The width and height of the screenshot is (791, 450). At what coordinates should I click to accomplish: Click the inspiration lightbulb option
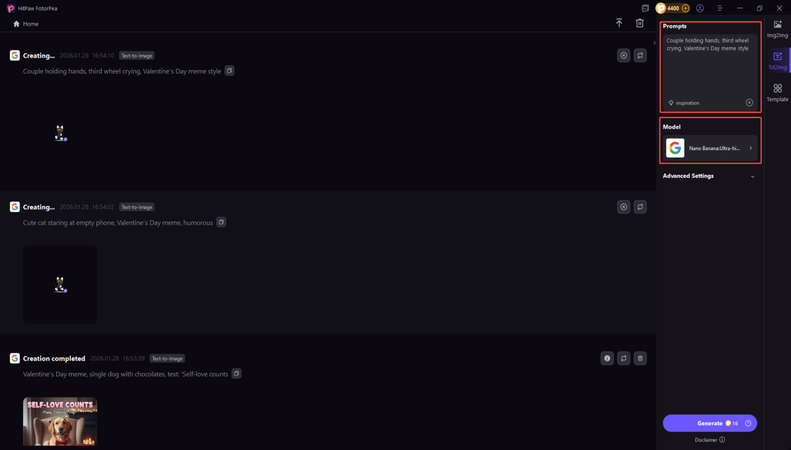684,103
